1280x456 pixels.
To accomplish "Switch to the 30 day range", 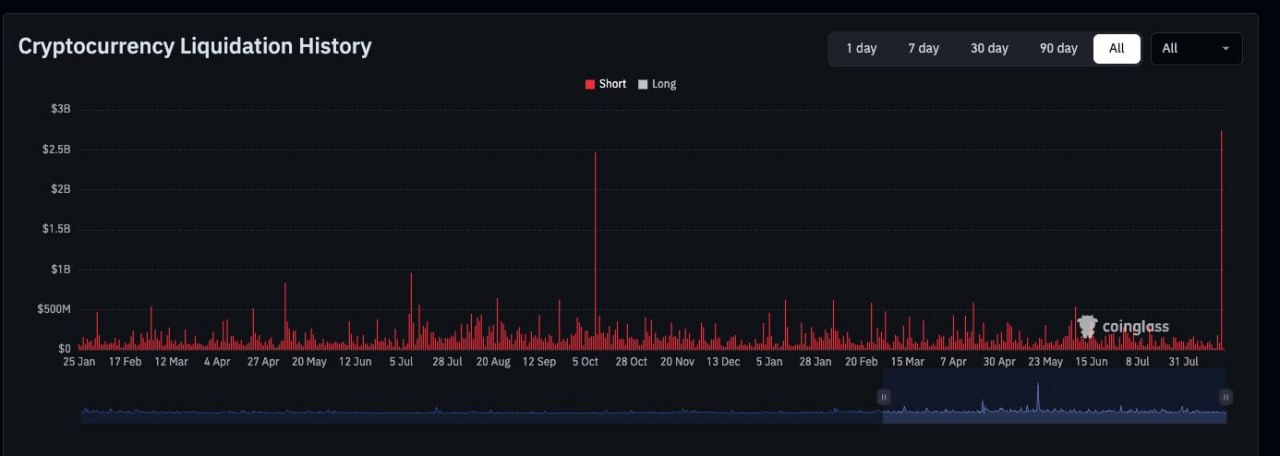I will 989,48.
